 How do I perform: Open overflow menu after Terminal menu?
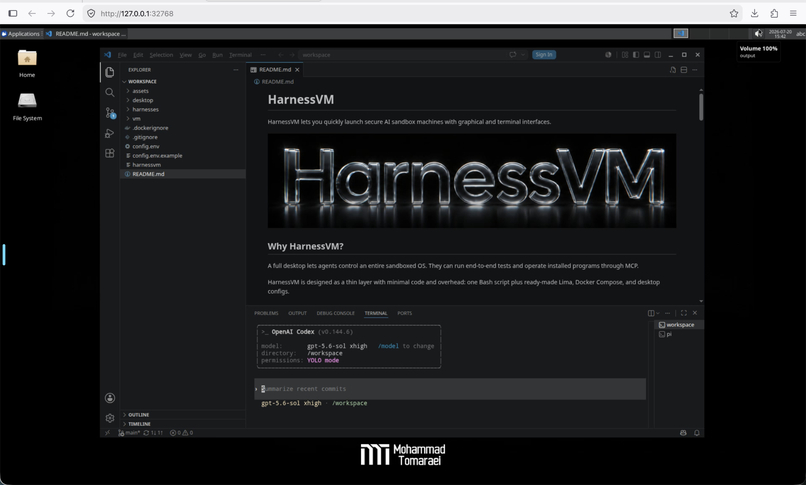[x=263, y=55]
